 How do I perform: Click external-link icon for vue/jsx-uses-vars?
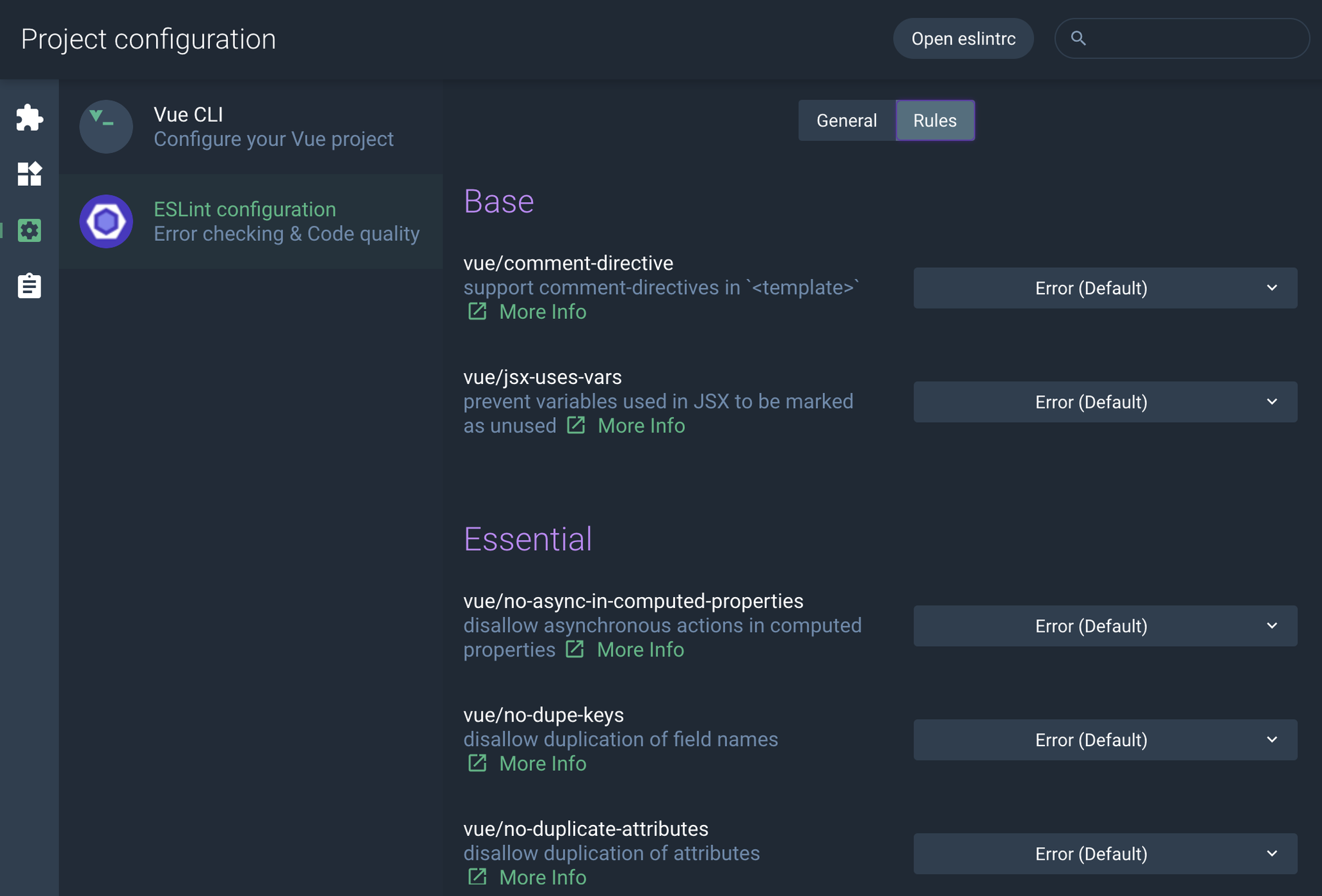tap(576, 425)
